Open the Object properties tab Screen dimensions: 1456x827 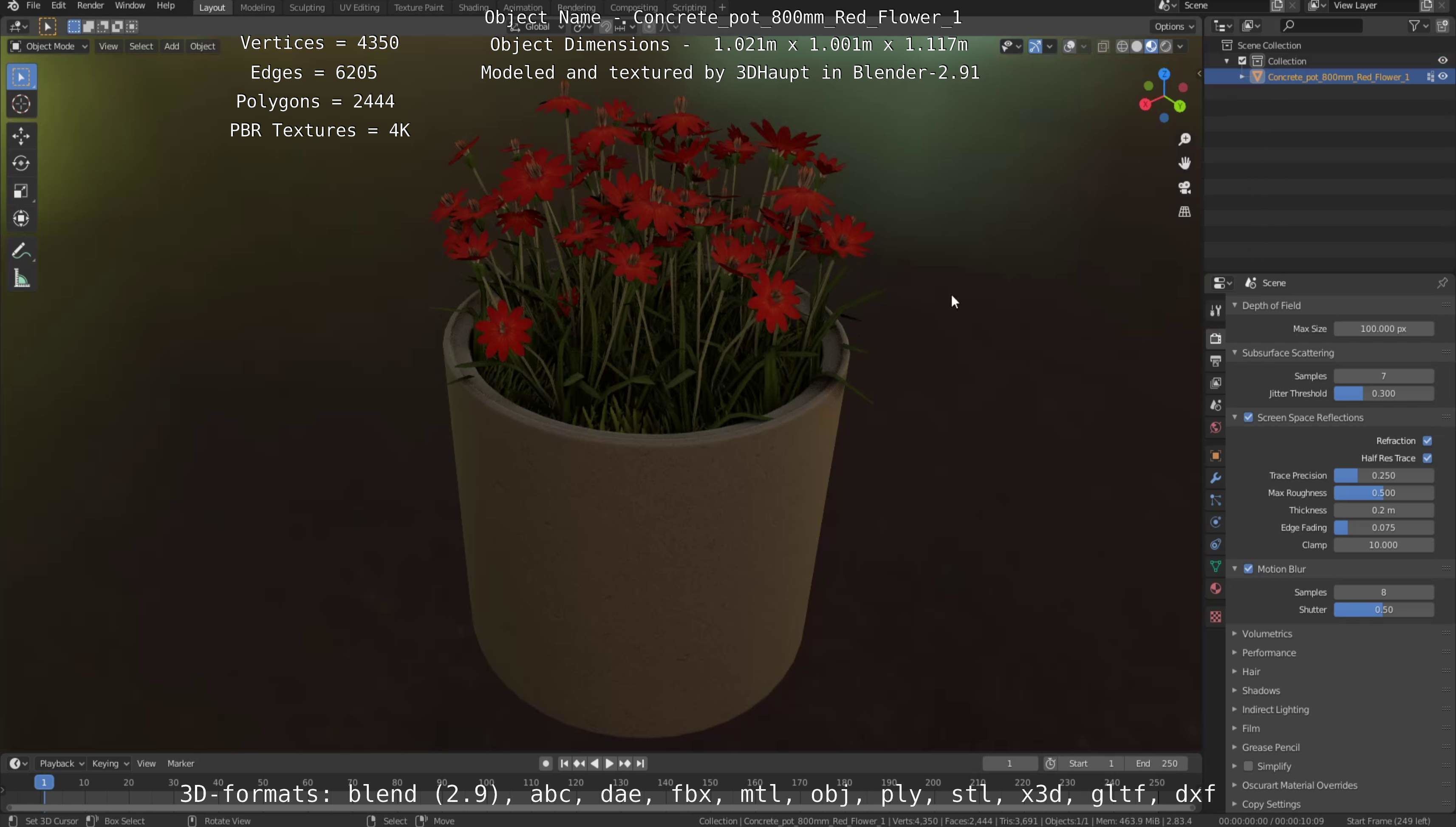(1215, 456)
